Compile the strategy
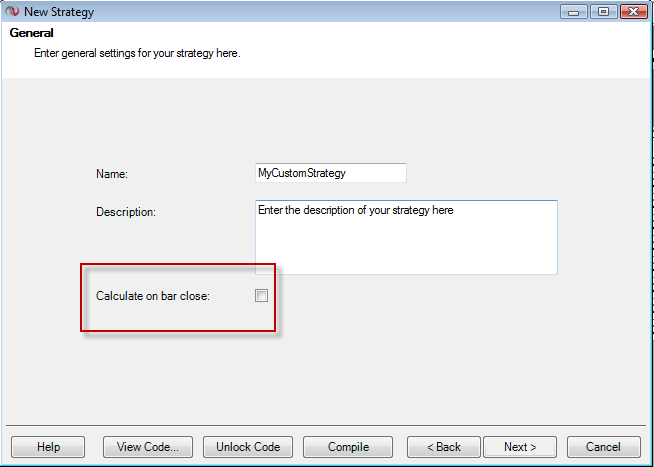 coord(348,447)
